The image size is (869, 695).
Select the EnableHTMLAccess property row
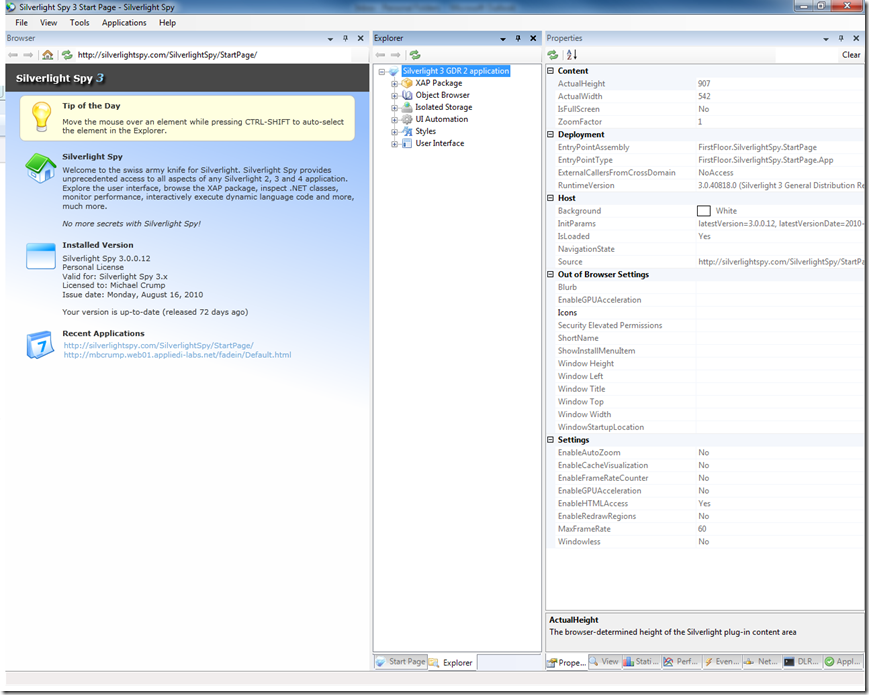[709, 503]
